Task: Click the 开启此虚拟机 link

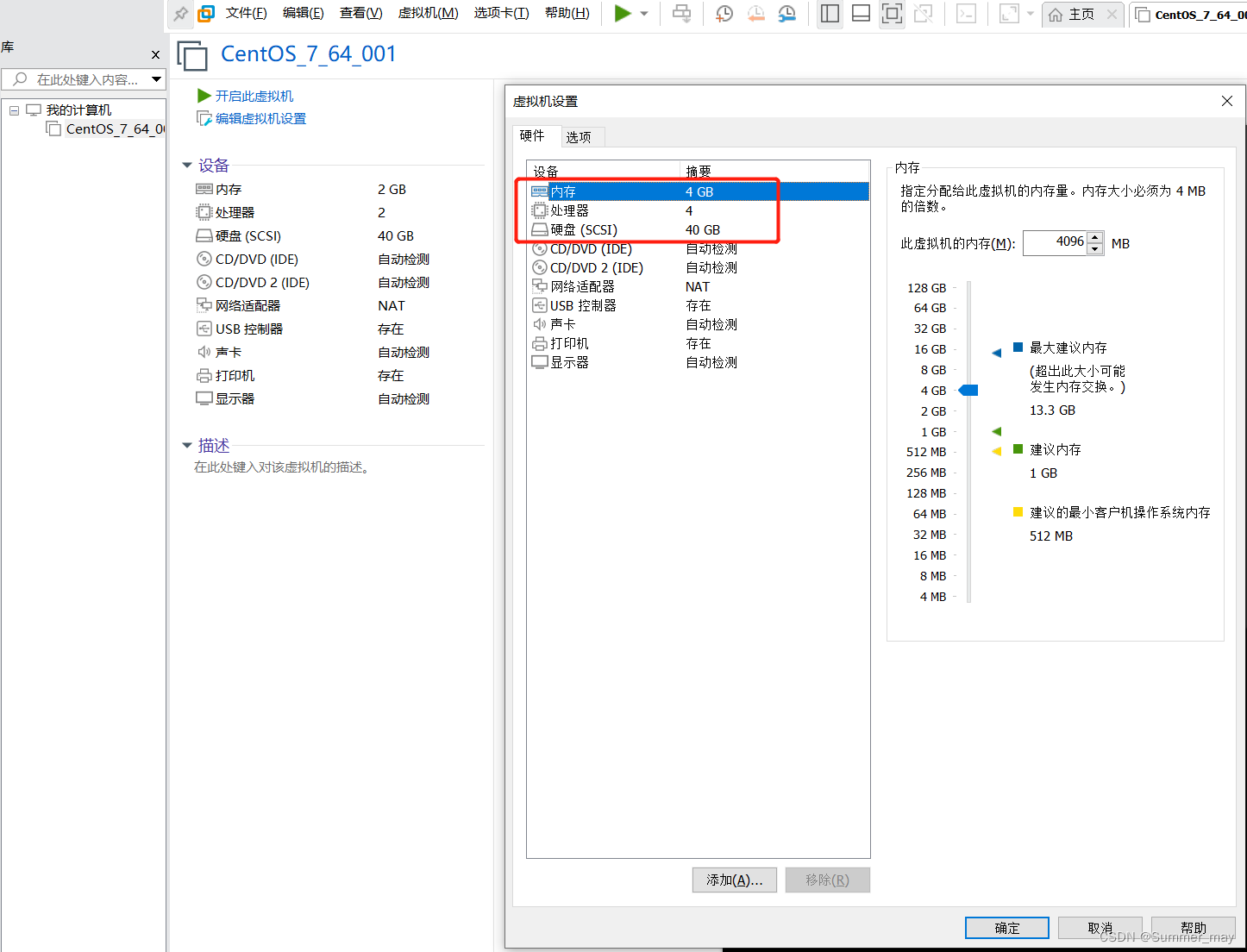Action: (254, 96)
